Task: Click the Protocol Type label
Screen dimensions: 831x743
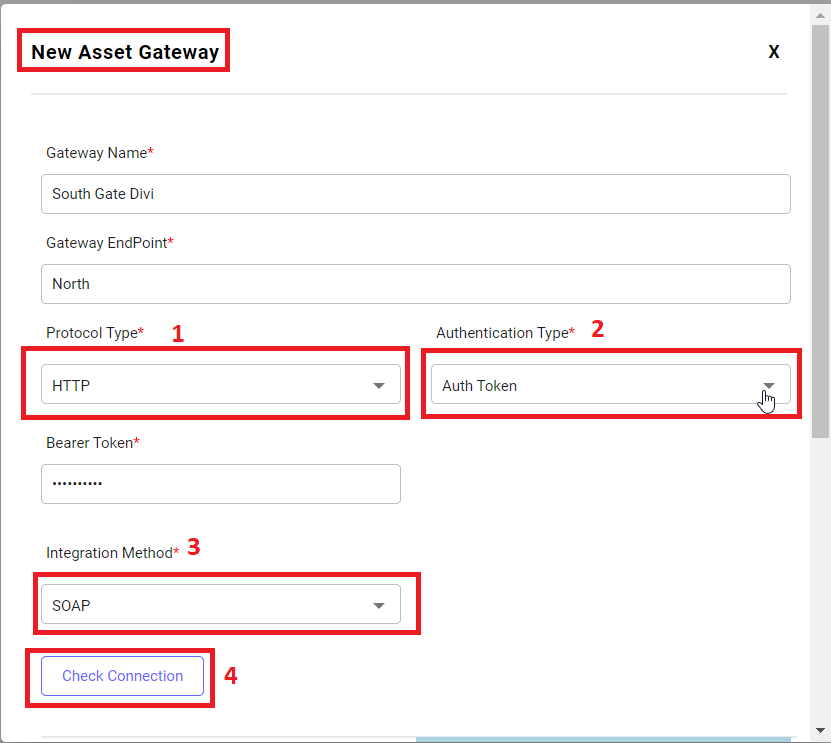Action: (x=95, y=333)
